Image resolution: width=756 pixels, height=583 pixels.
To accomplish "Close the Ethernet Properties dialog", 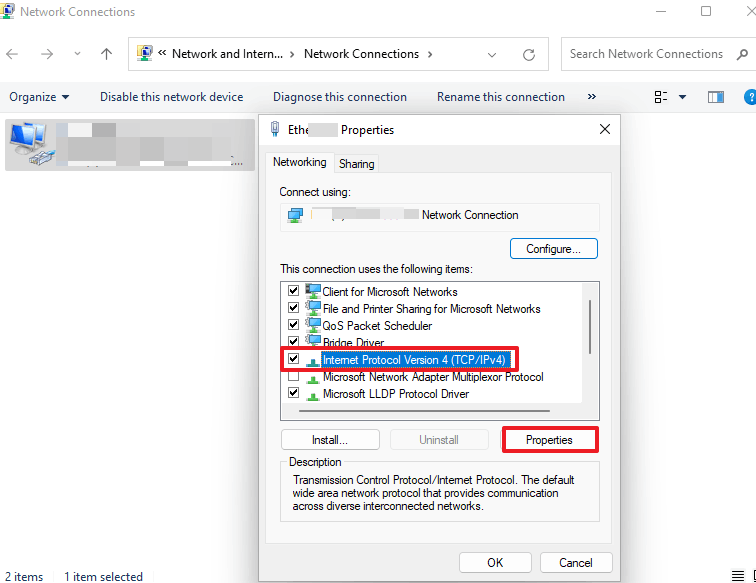I will pos(605,129).
